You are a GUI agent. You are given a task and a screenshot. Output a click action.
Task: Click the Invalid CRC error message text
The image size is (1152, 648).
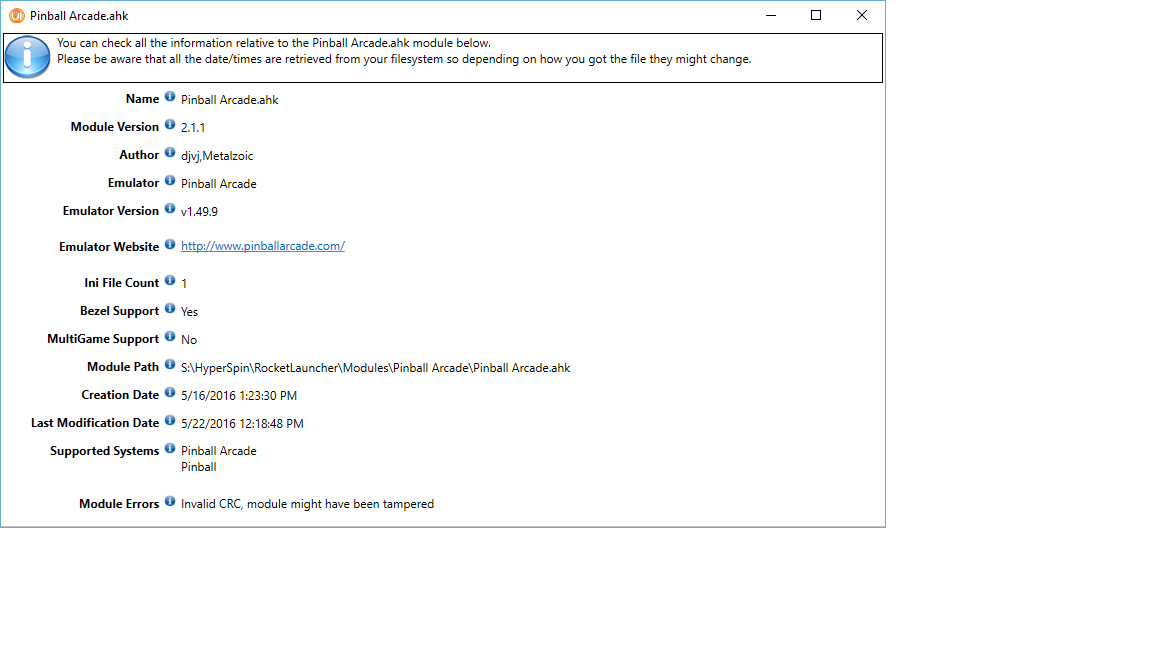click(307, 504)
